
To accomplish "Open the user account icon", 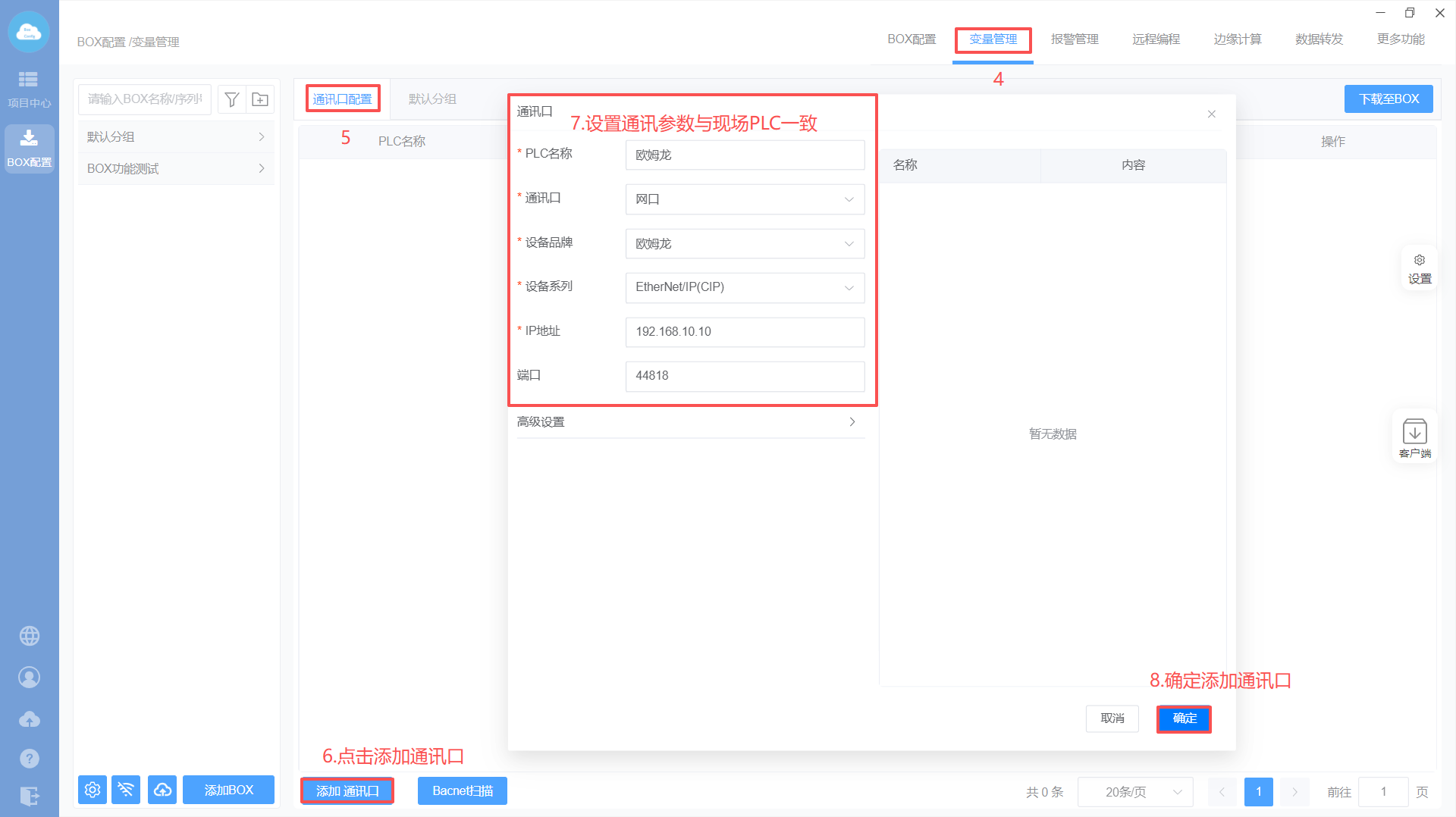I will 30,677.
